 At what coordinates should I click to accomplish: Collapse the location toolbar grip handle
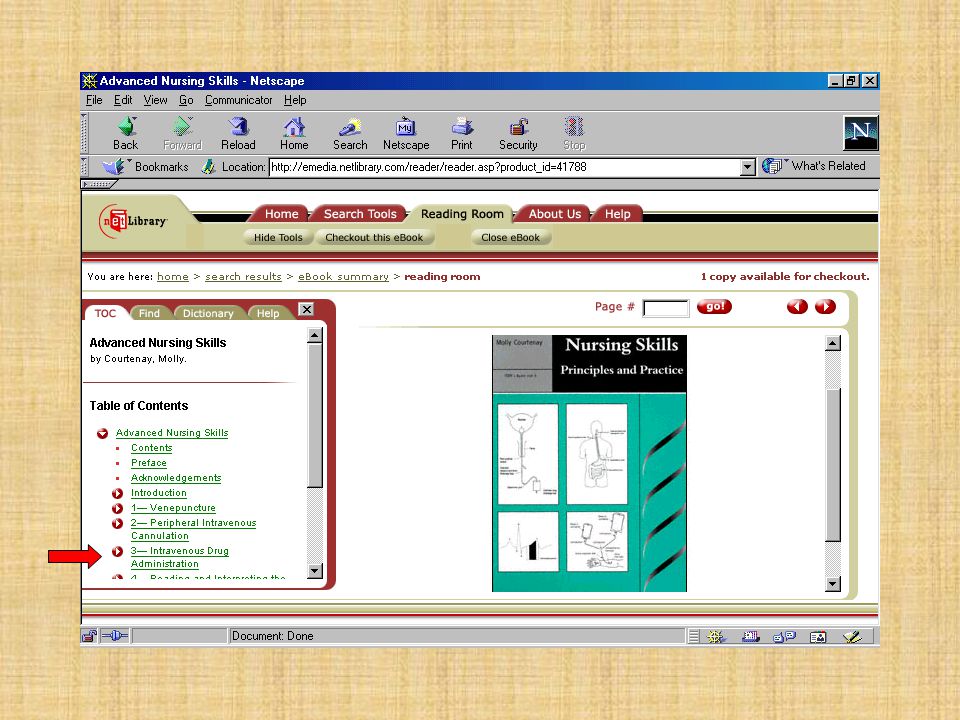tap(86, 167)
